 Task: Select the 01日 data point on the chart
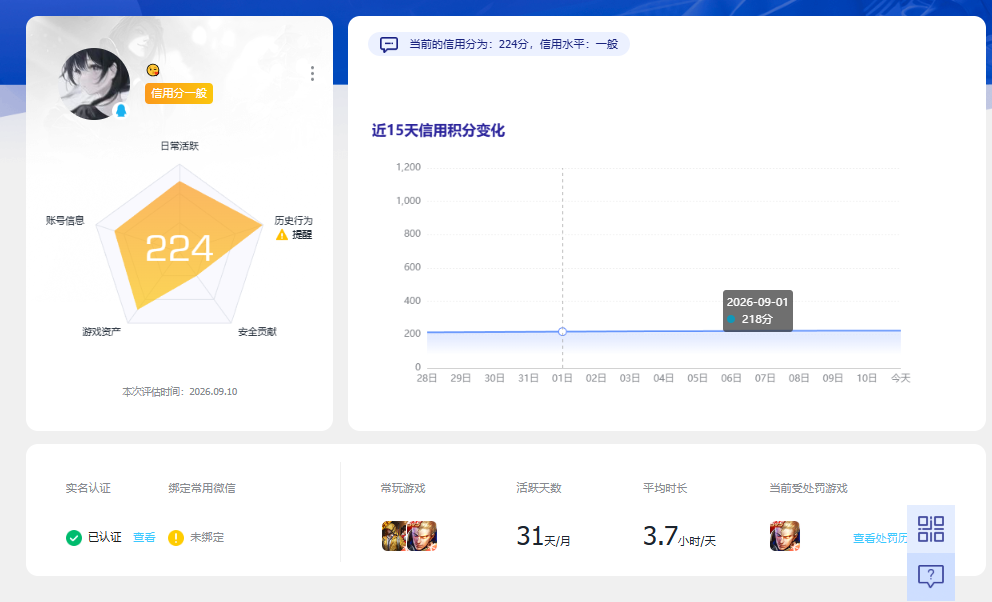[562, 331]
